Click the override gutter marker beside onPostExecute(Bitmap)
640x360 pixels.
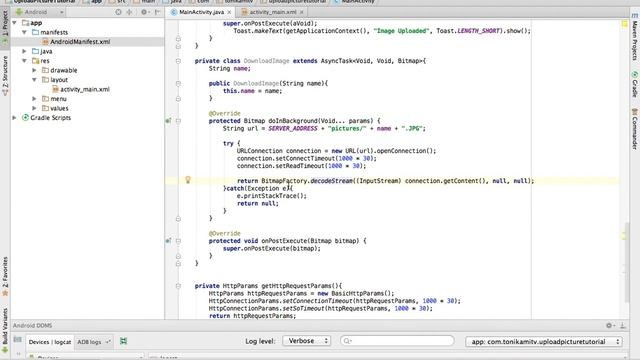click(168, 241)
